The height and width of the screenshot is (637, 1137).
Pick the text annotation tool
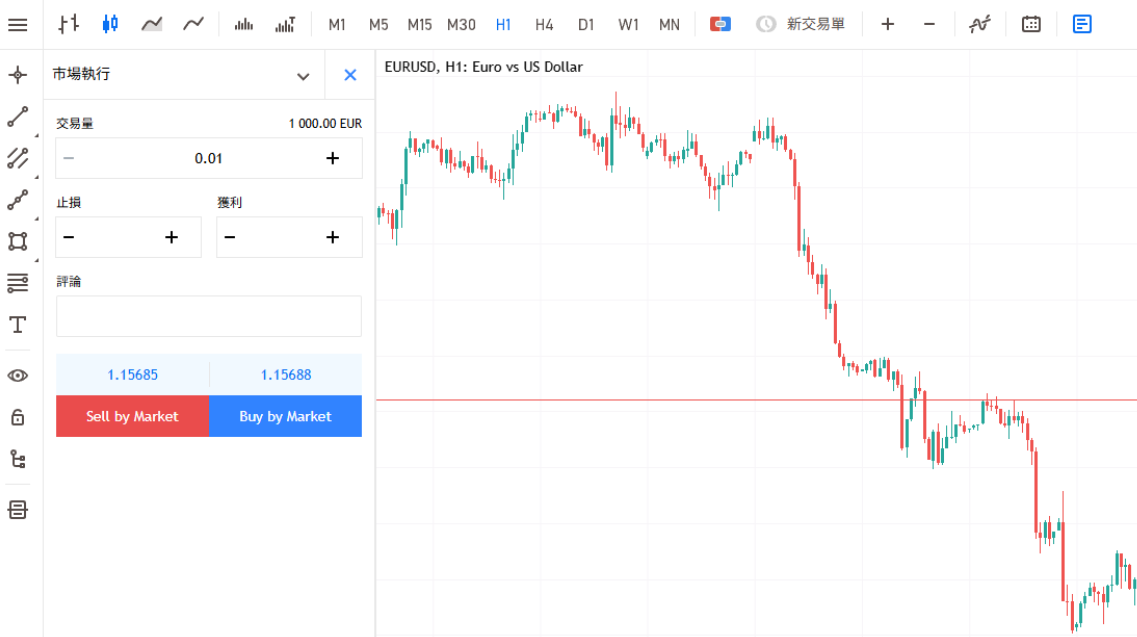point(17,324)
